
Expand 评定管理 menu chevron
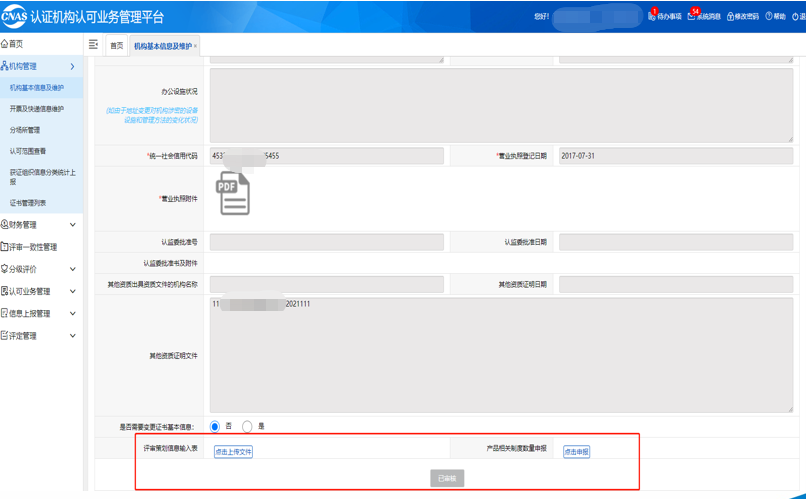pyautogui.click(x=72, y=336)
